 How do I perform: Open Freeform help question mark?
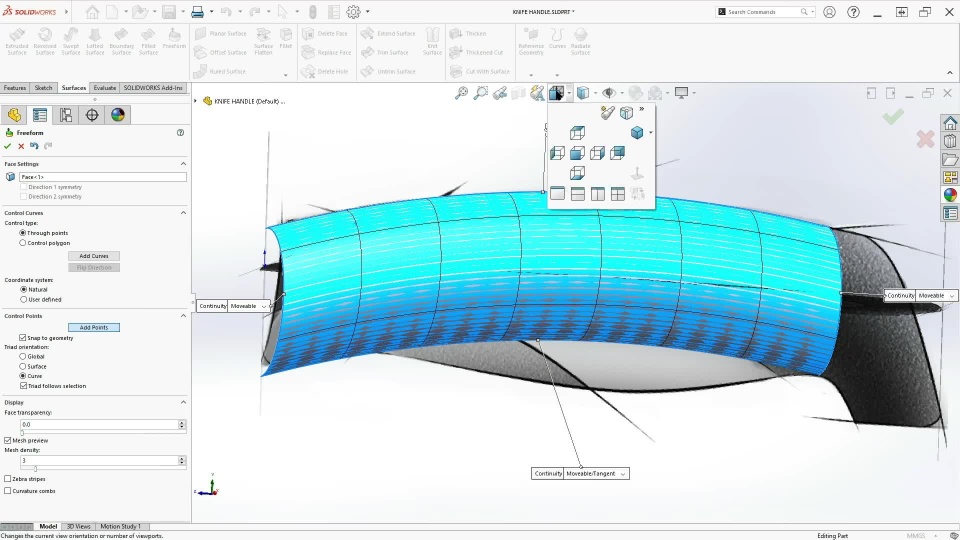point(181,132)
